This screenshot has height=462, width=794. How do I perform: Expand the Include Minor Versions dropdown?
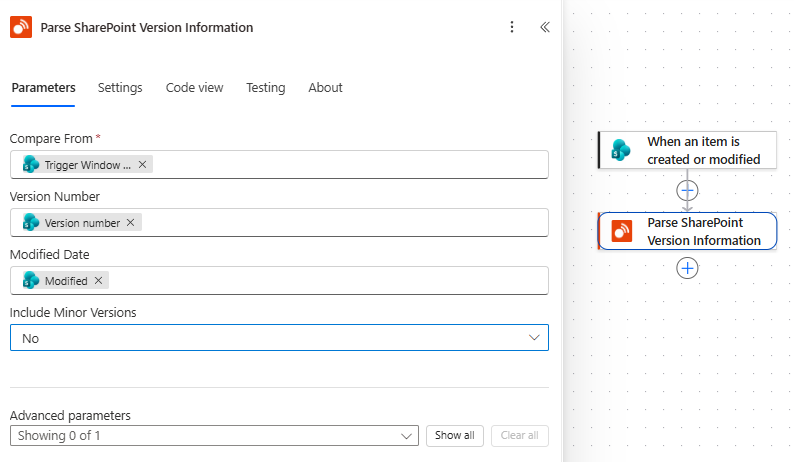(279, 337)
